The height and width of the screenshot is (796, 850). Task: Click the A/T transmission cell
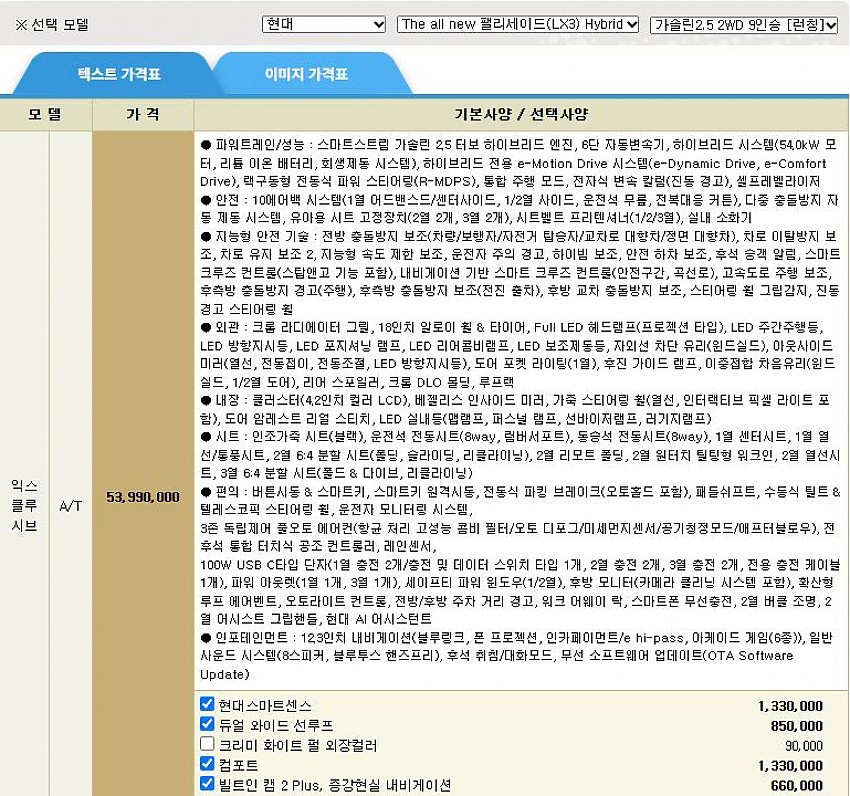point(70,505)
